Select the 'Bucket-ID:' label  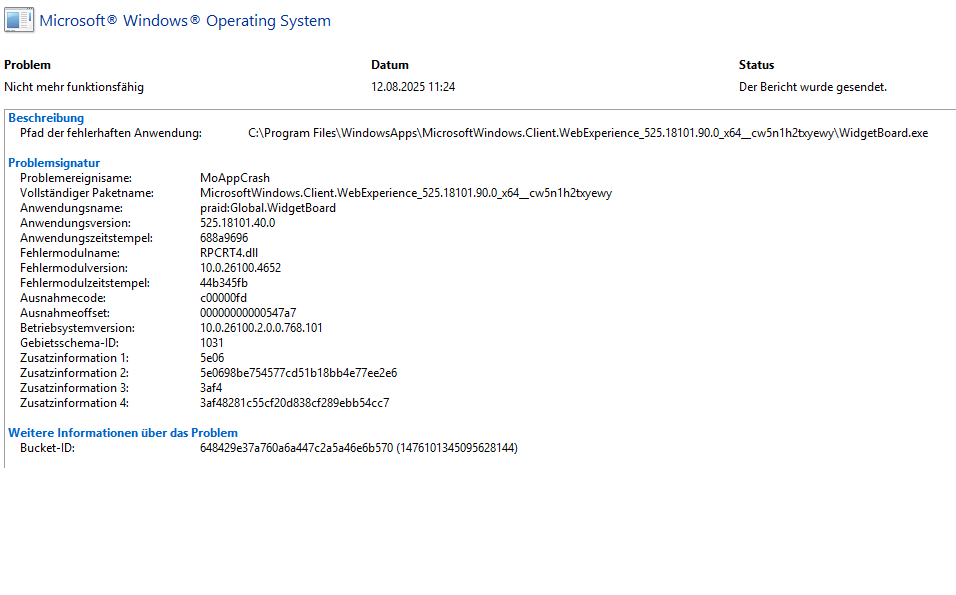pos(48,448)
